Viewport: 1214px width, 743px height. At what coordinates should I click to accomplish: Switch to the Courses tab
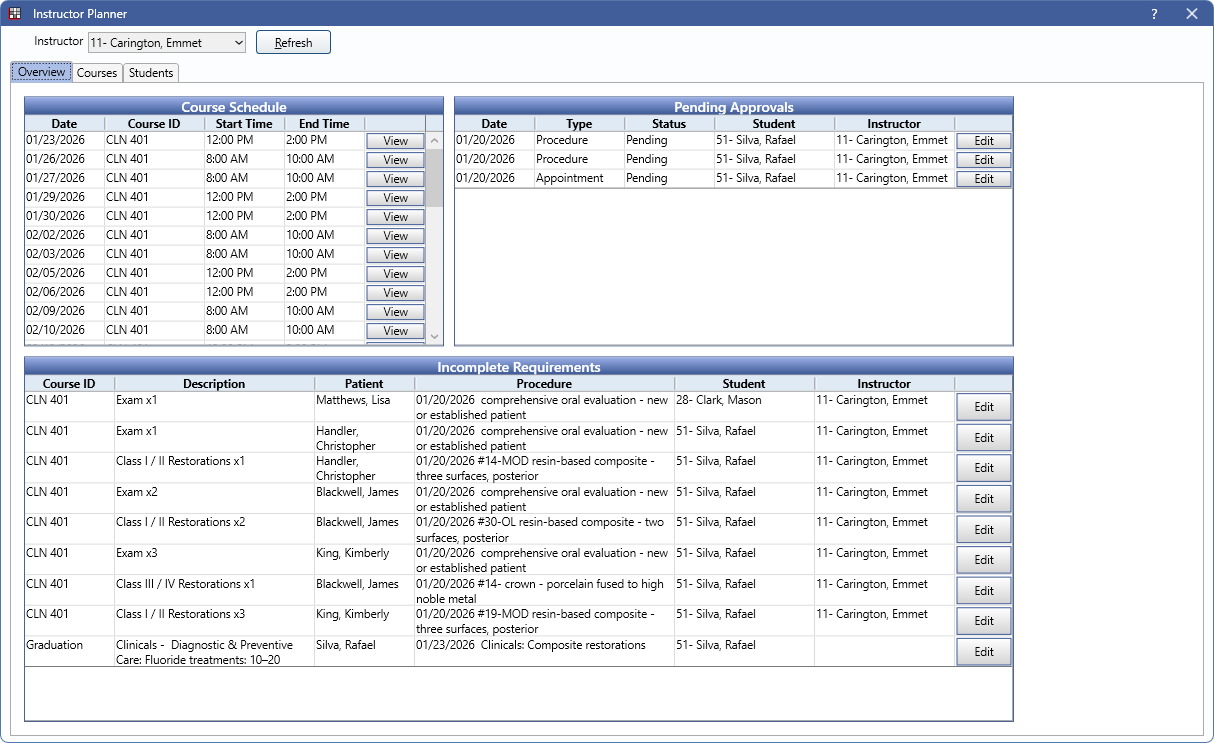coord(97,73)
